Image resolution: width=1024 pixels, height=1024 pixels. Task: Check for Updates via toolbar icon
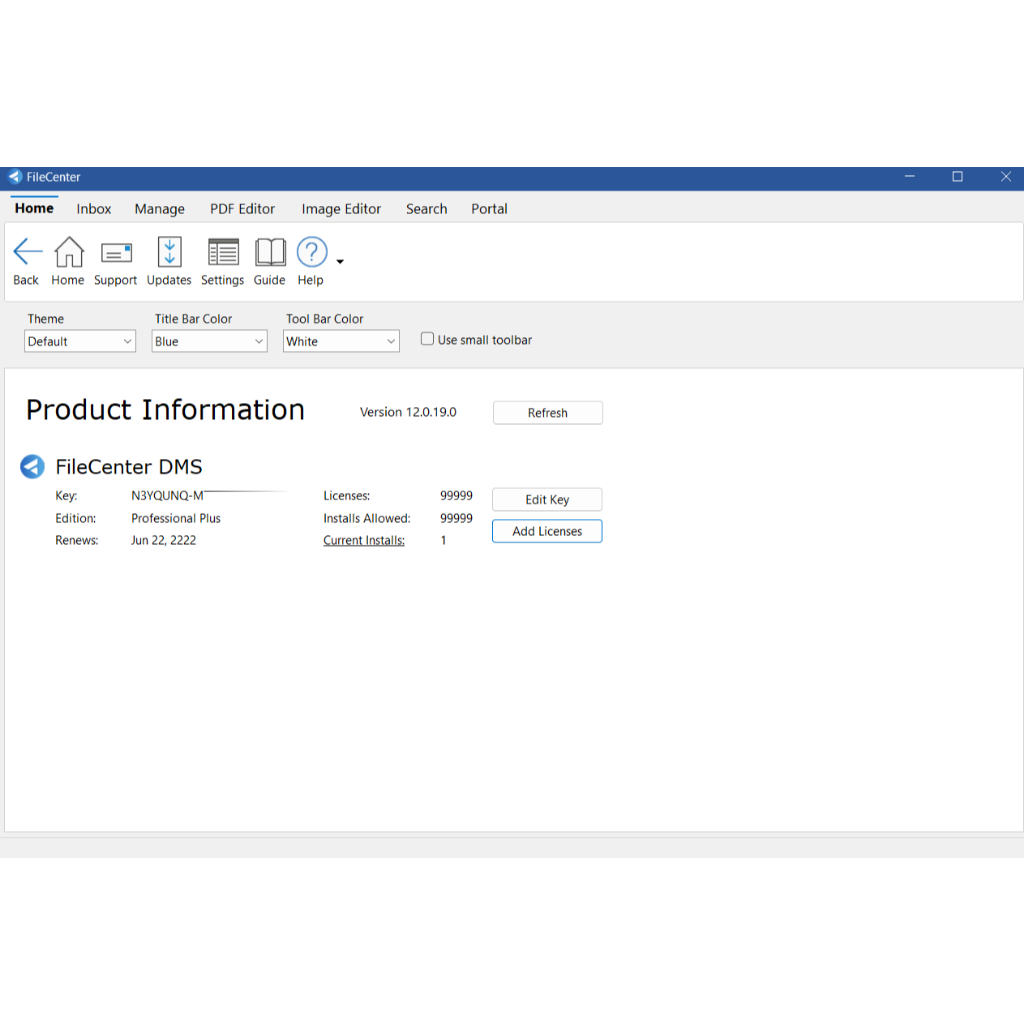169,253
